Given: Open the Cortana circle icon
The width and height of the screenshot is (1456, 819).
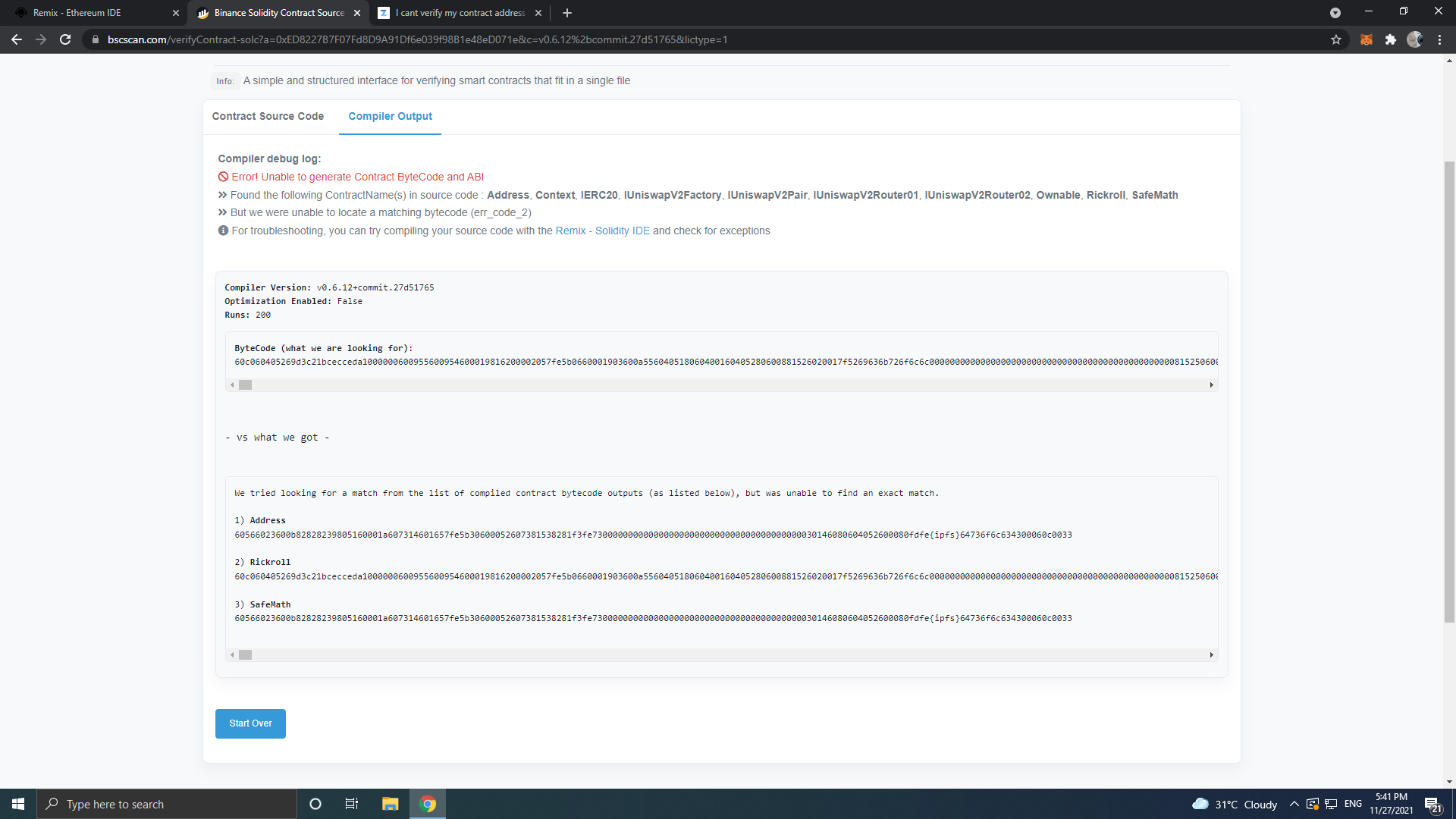Looking at the screenshot, I should point(315,804).
